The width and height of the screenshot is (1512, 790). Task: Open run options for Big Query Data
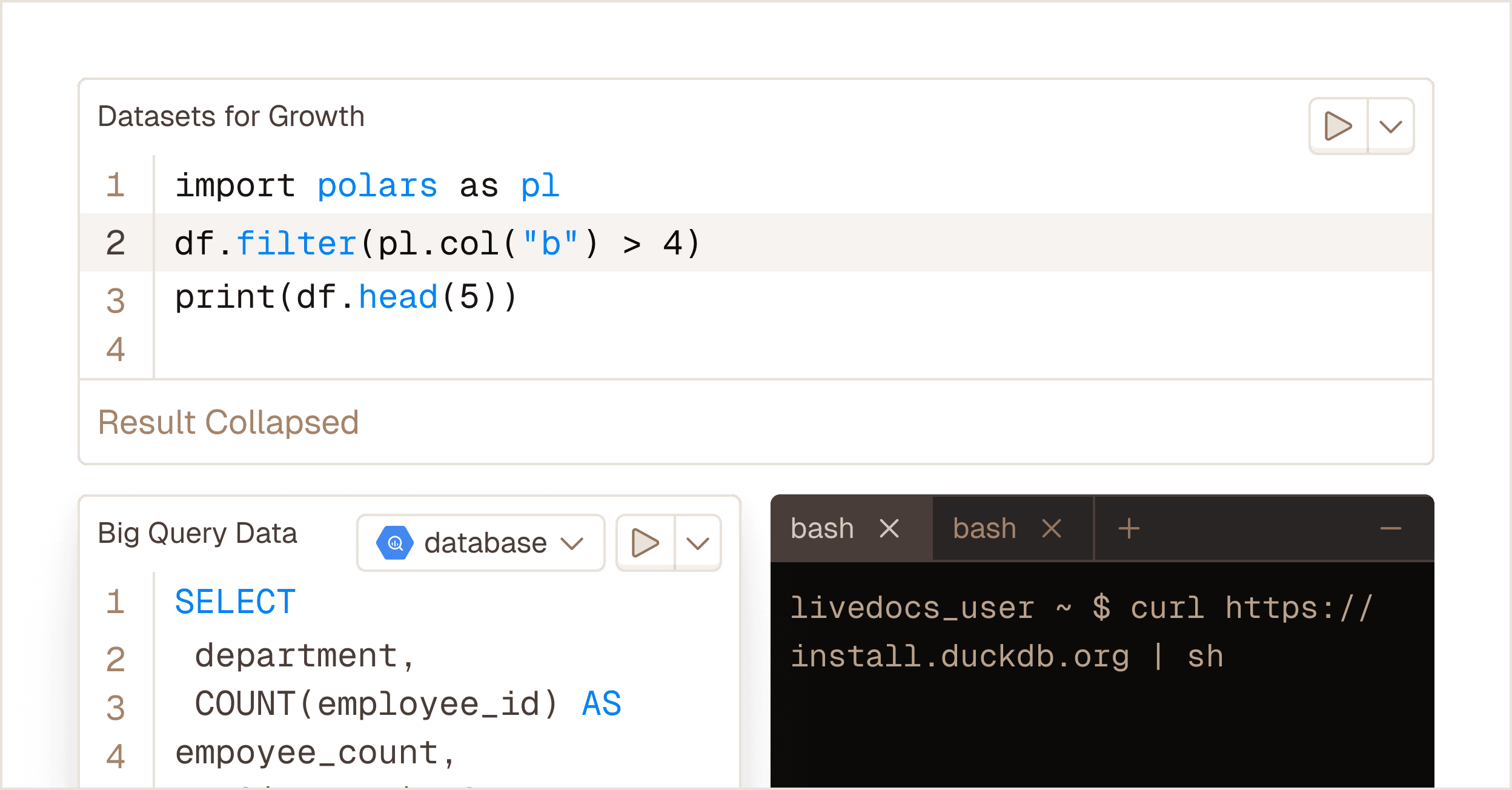[698, 542]
